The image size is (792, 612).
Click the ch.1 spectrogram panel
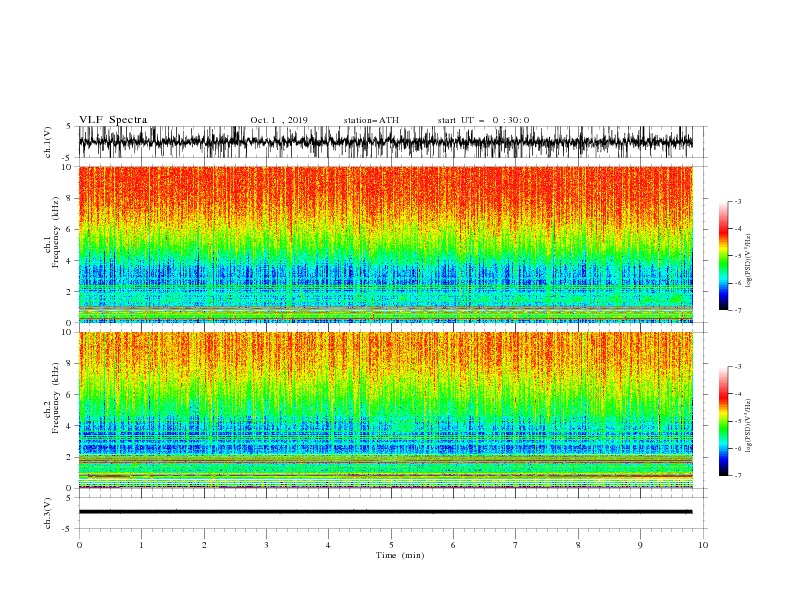pos(385,244)
